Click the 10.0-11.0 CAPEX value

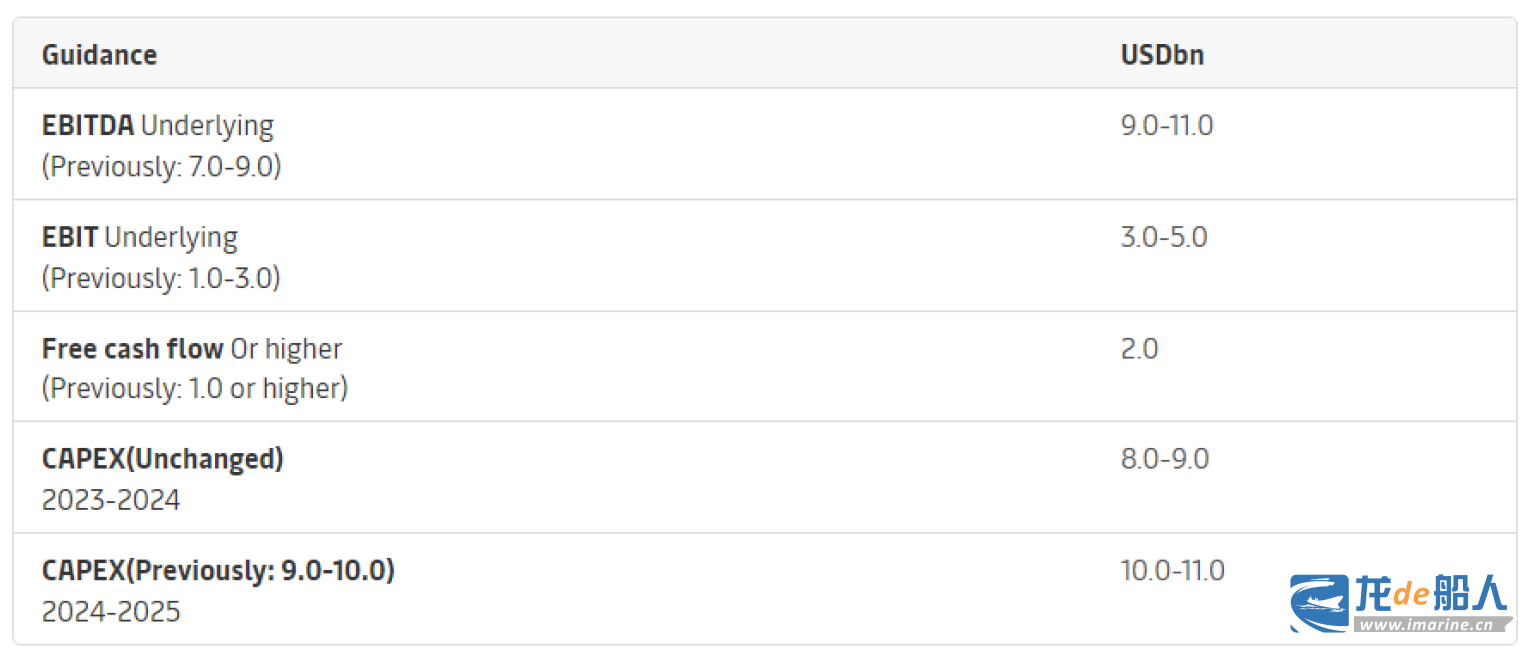coord(1172,570)
